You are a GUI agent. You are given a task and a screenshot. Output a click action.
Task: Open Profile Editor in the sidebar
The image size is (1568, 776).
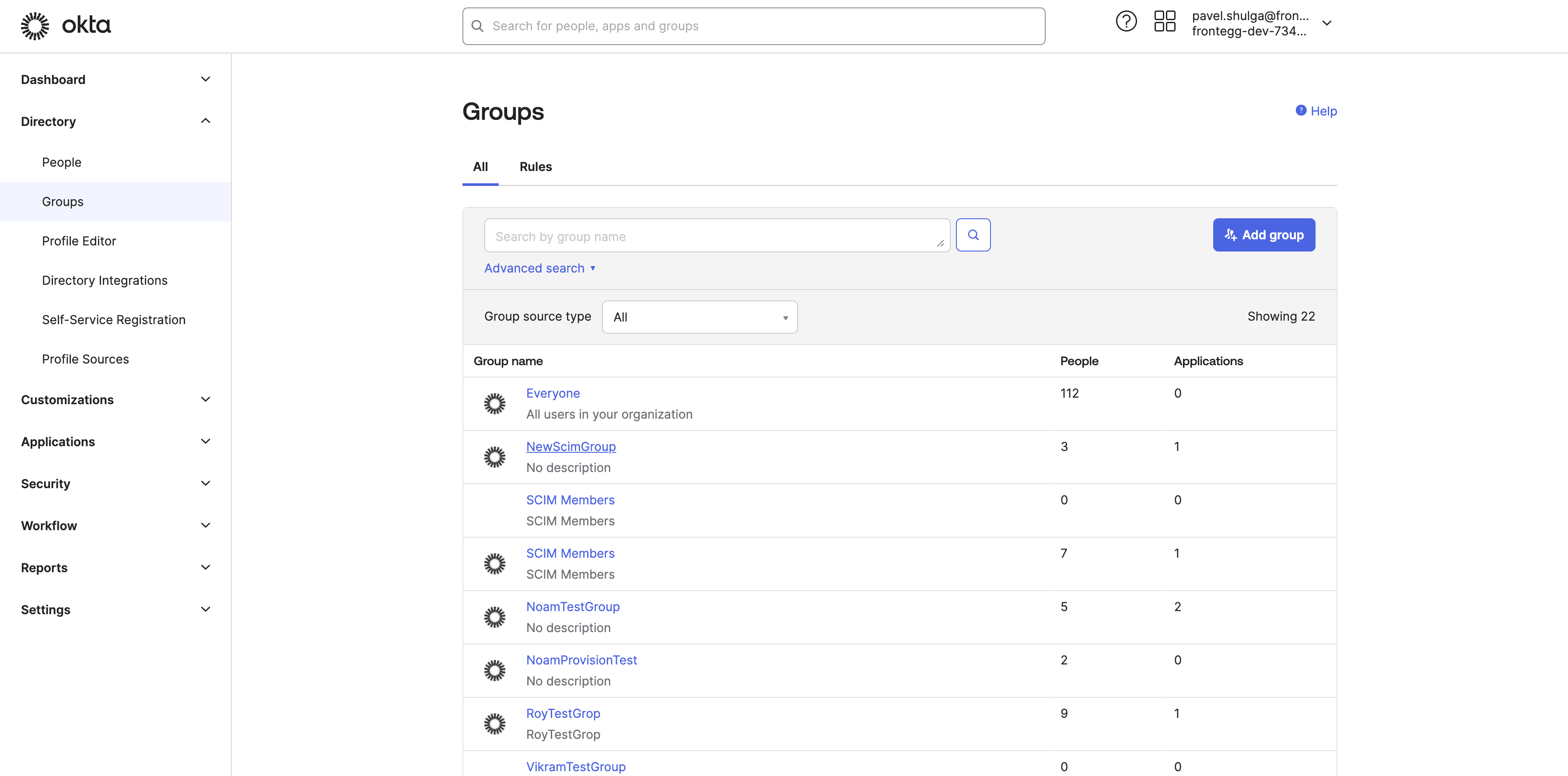[78, 241]
